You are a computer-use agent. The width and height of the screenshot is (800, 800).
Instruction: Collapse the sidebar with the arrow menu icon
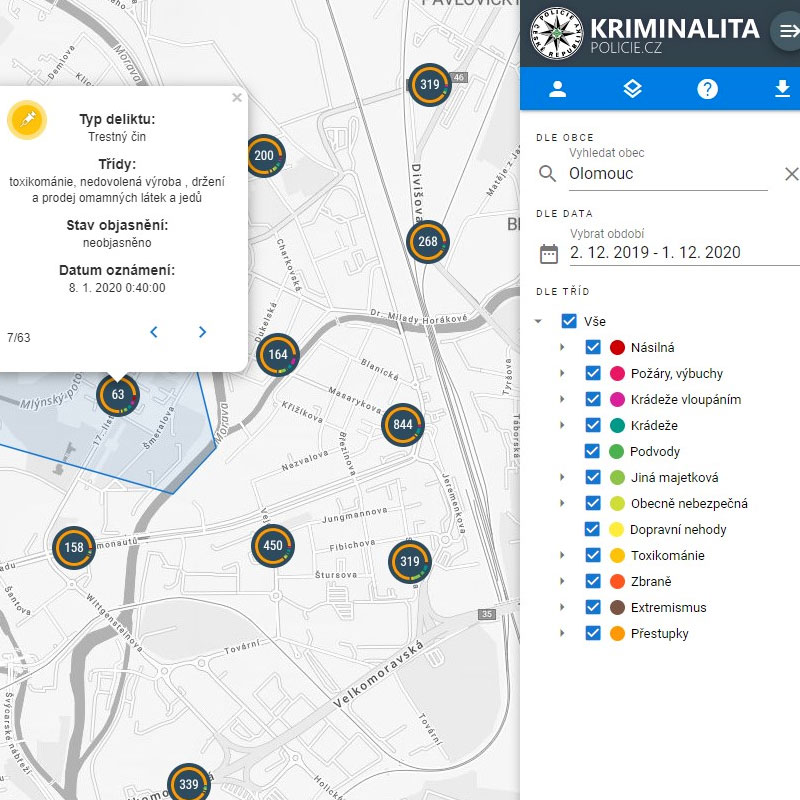(786, 31)
